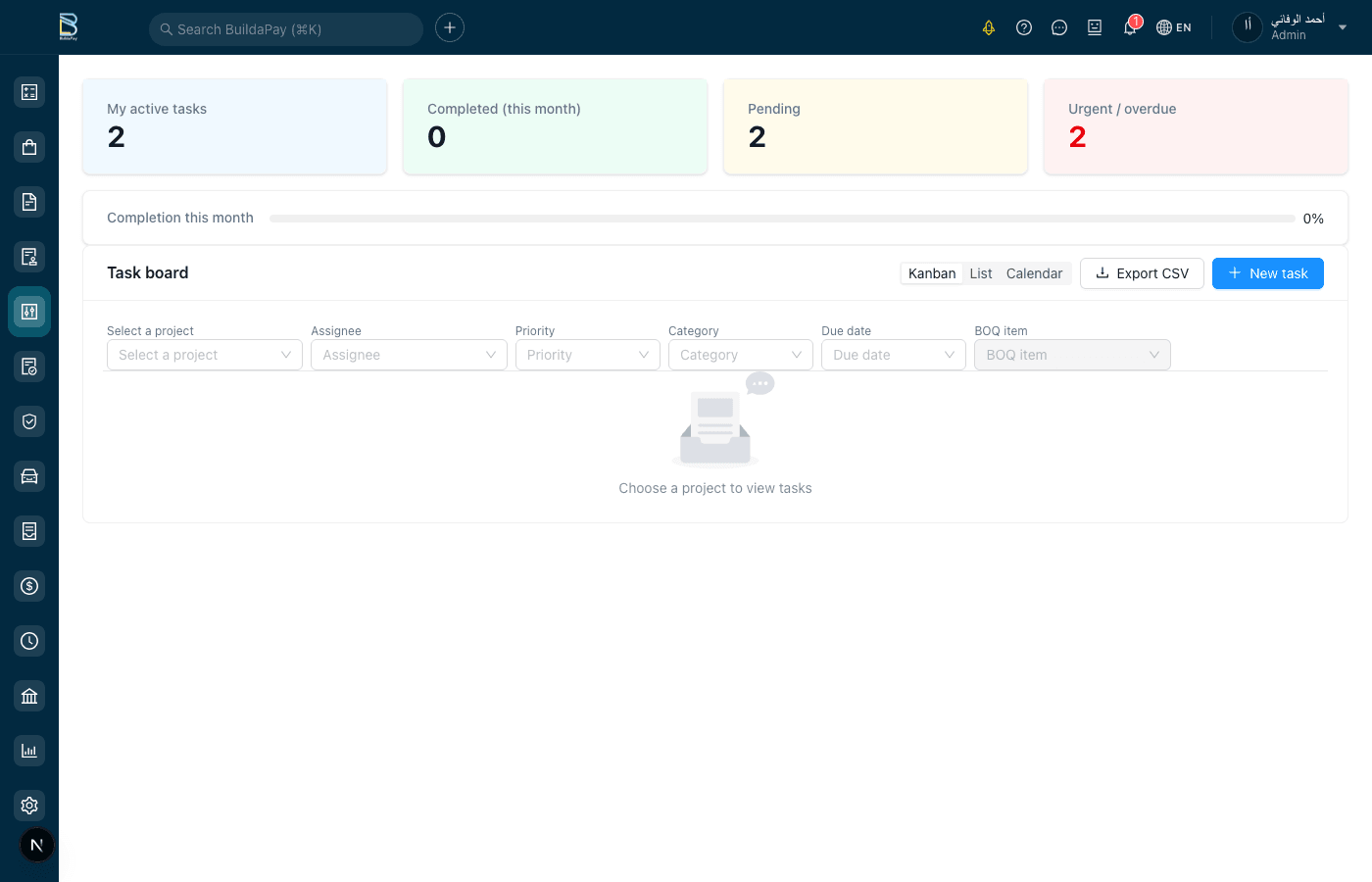This screenshot has height=882, width=1372.
Task: Open the Admin profile dropdown arrow
Action: (1343, 27)
